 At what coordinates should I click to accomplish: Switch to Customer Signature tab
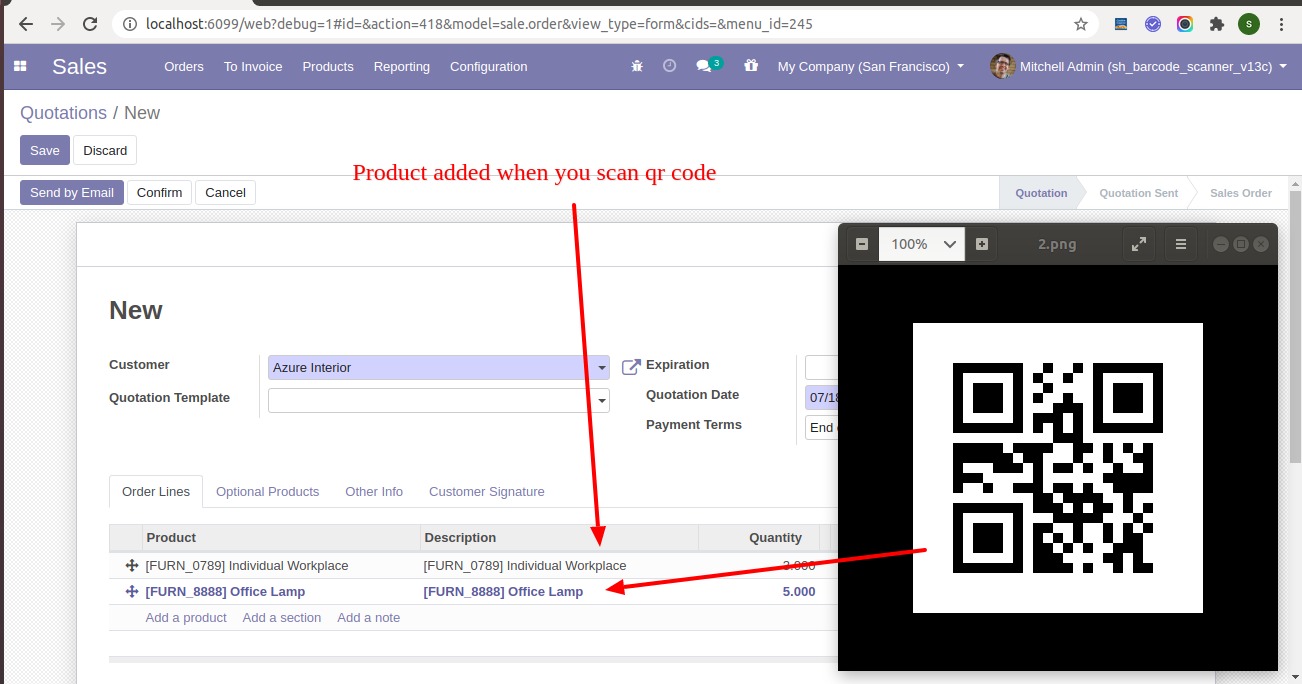click(487, 491)
